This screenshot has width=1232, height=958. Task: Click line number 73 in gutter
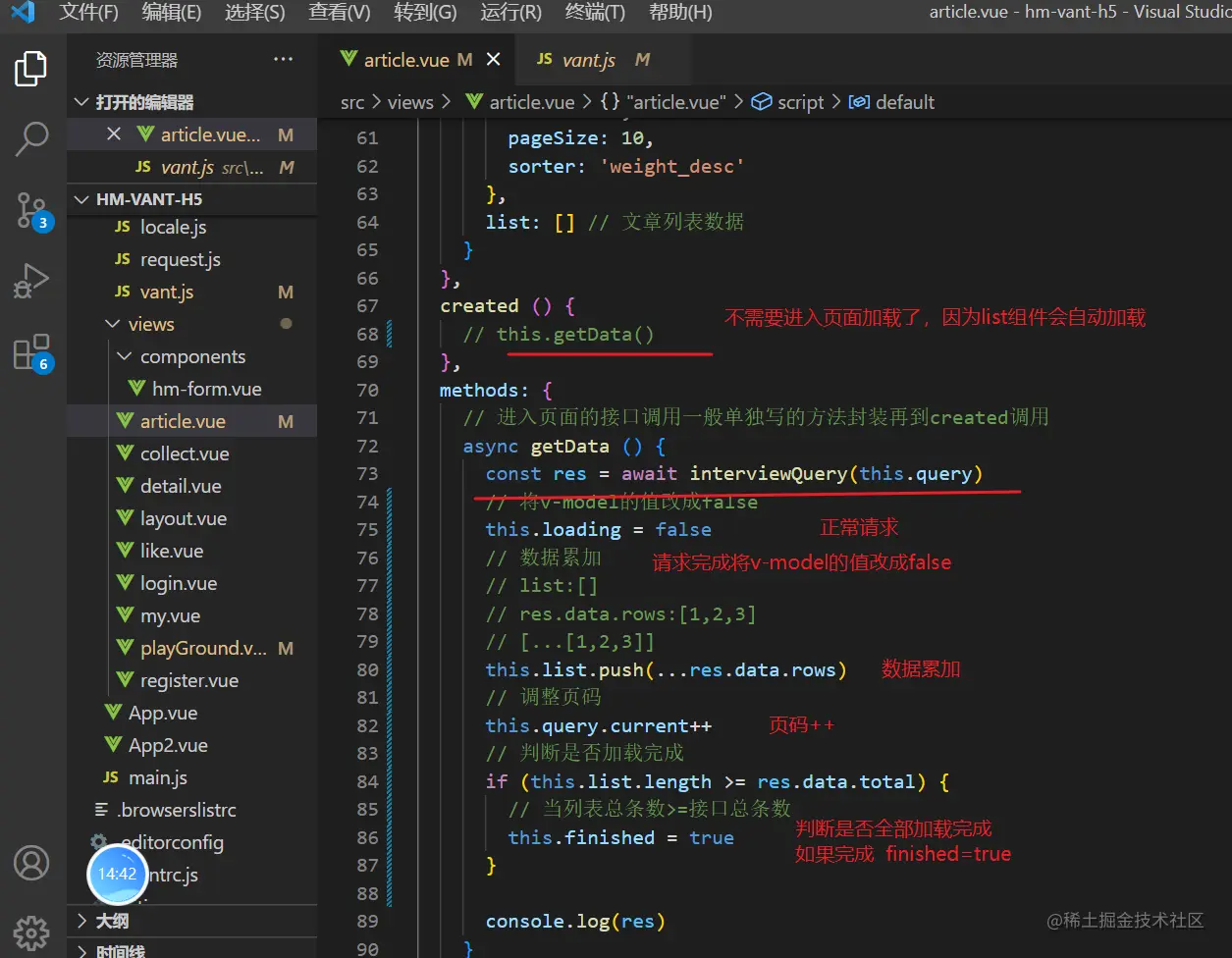coord(367,473)
